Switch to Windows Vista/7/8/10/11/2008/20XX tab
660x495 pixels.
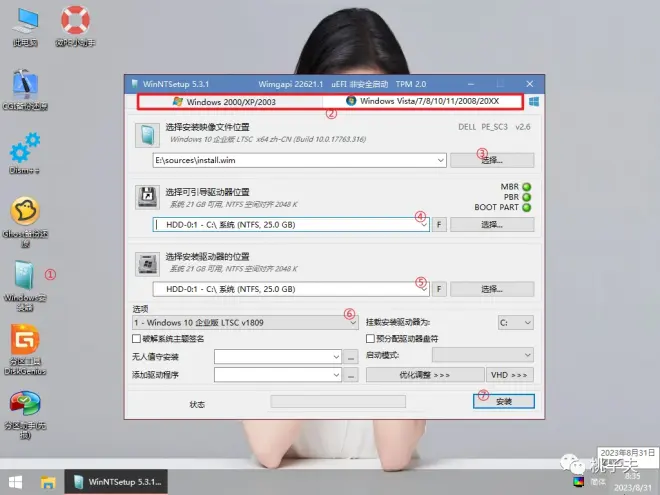point(423,101)
